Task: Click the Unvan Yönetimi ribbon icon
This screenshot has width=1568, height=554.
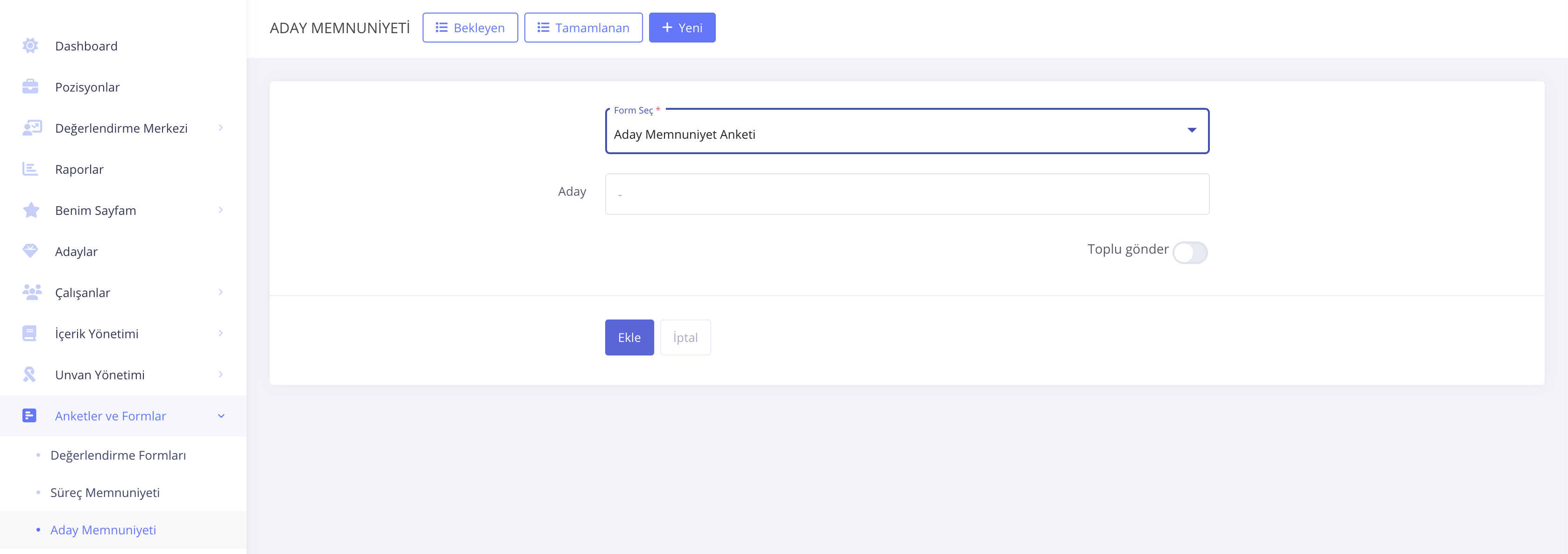Action: (29, 375)
